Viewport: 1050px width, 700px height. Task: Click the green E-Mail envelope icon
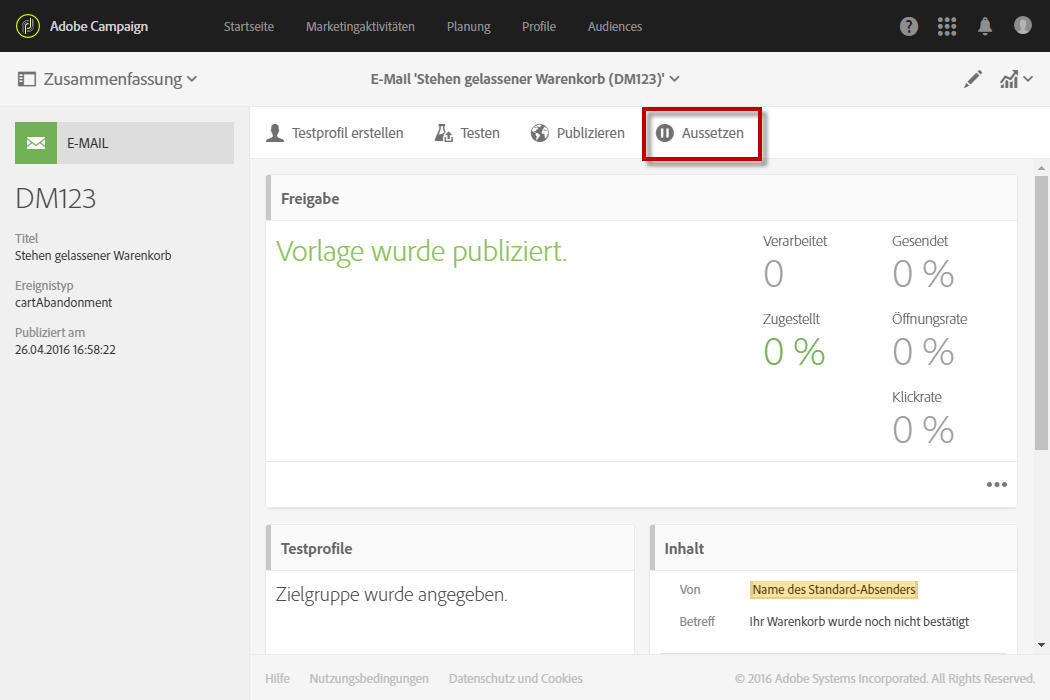click(x=36, y=143)
